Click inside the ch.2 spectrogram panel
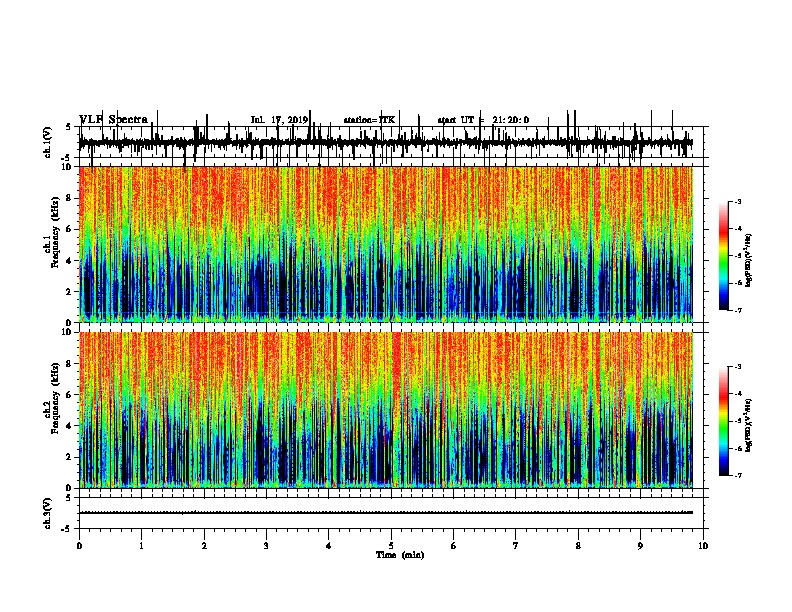Image resolution: width=792 pixels, height=612 pixels. tap(385, 410)
